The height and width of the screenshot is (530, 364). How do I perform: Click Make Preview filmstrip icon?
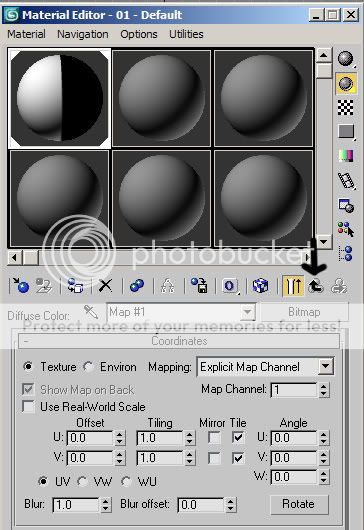point(346,181)
